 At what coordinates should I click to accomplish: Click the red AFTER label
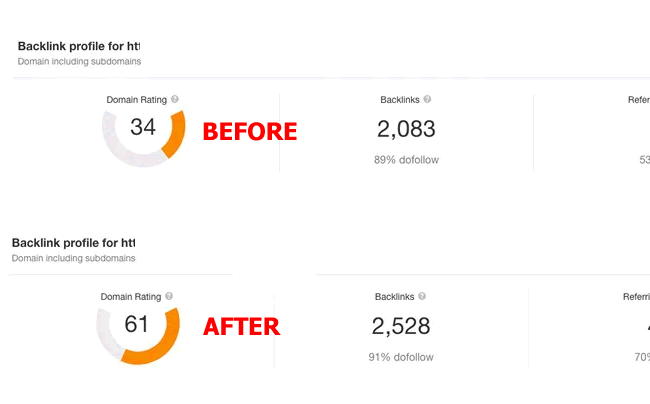(x=241, y=327)
